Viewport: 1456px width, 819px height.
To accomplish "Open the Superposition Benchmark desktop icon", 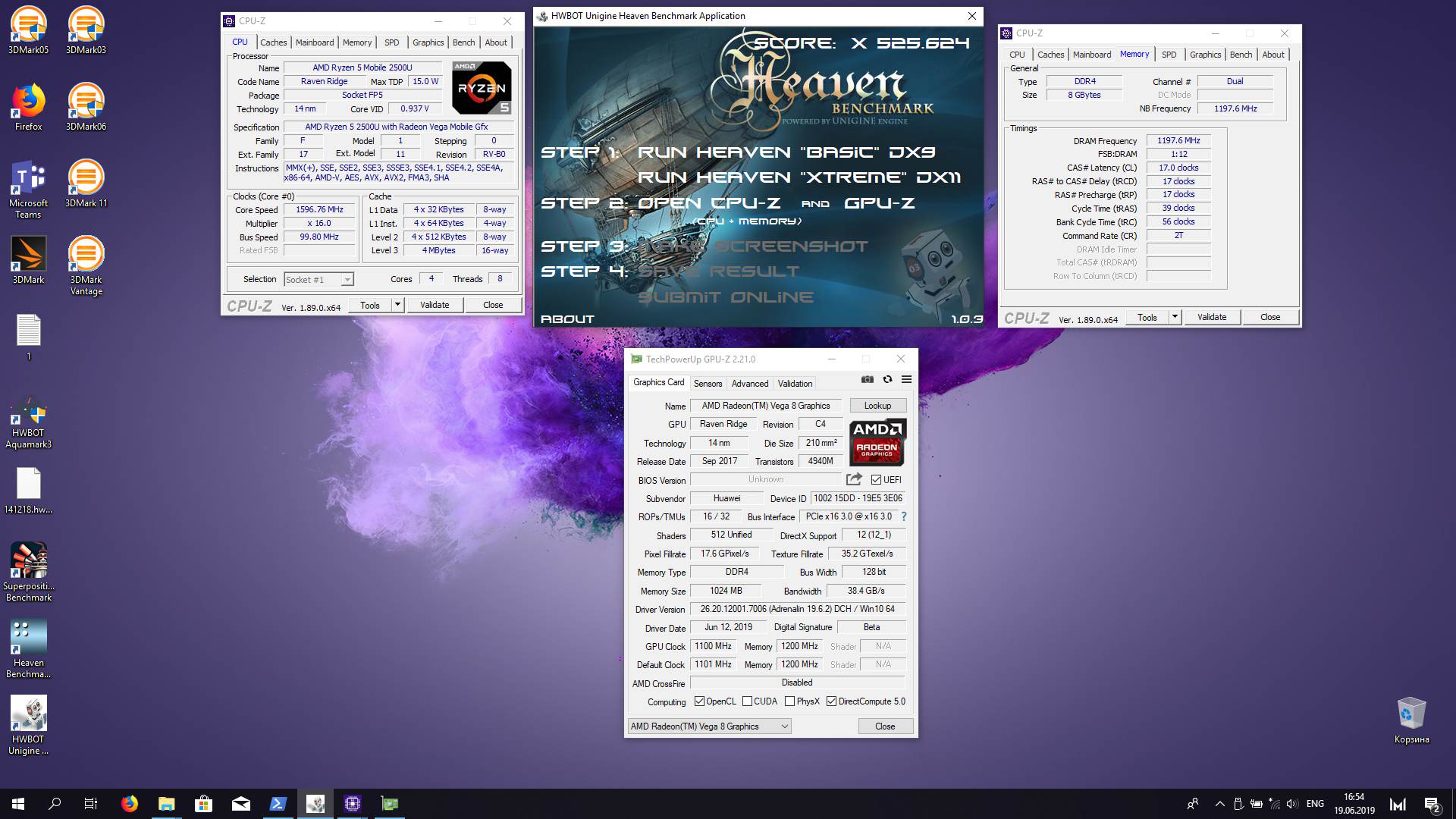I will tap(29, 572).
